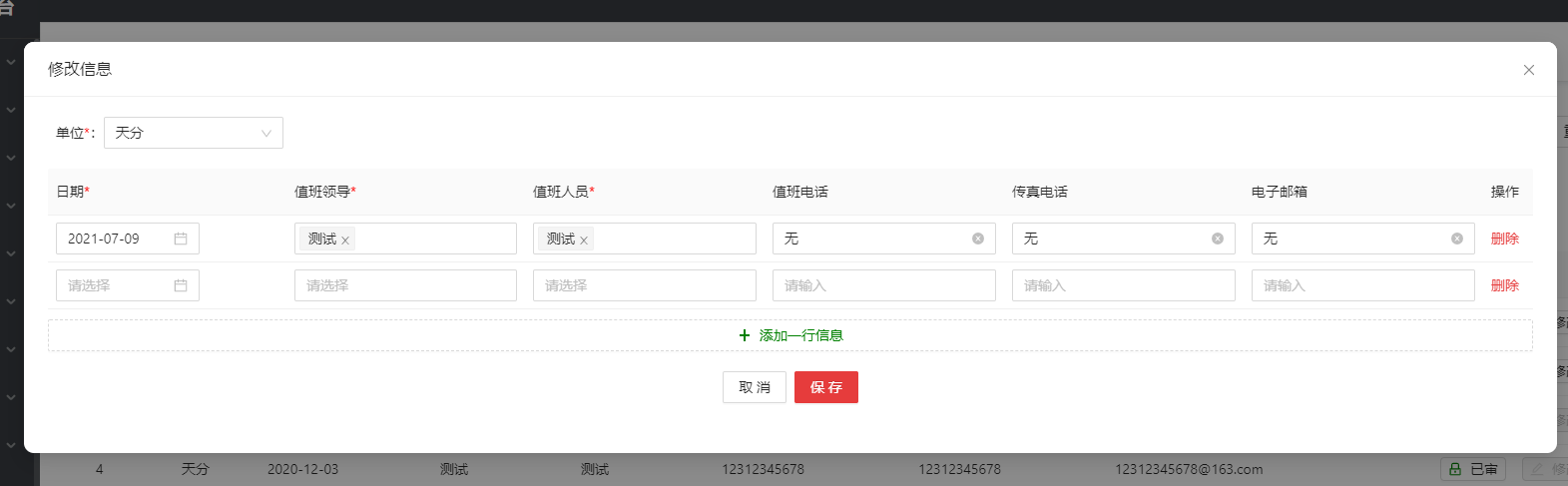Image resolution: width=1568 pixels, height=486 pixels.
Task: Focus the first row 值班电话 input
Action: (884, 239)
